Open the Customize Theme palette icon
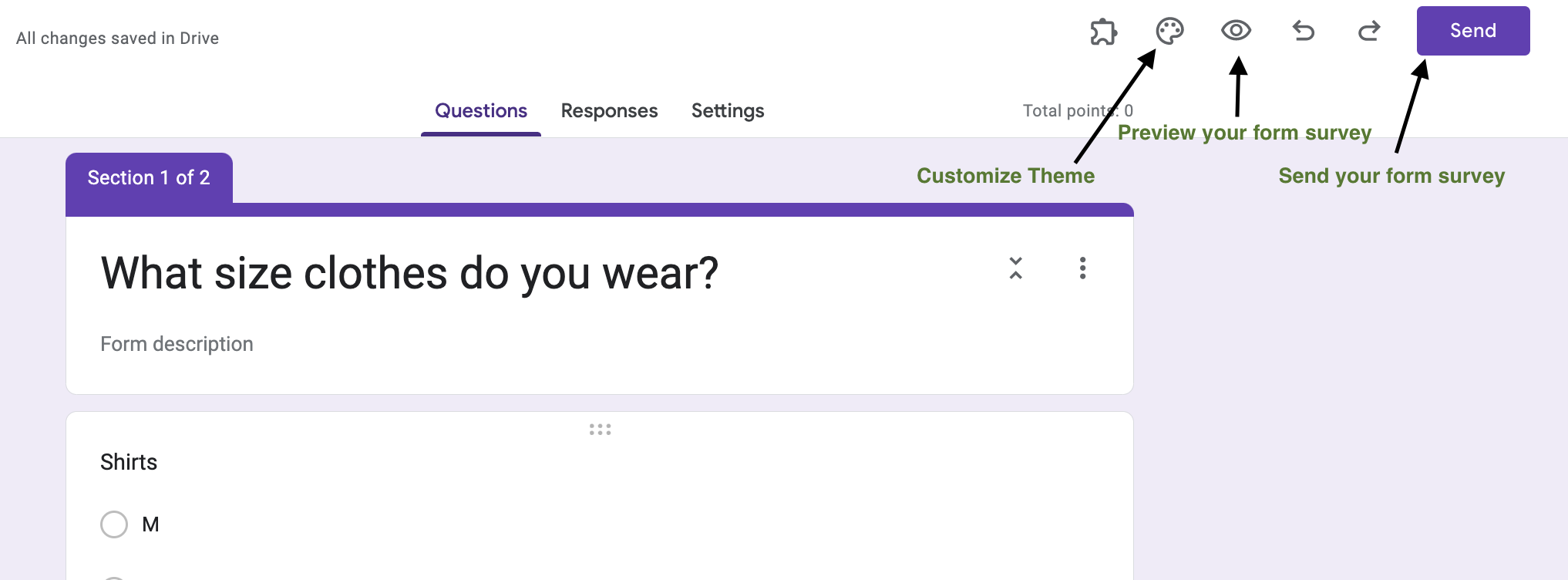The width and height of the screenshot is (1568, 580). (1169, 31)
